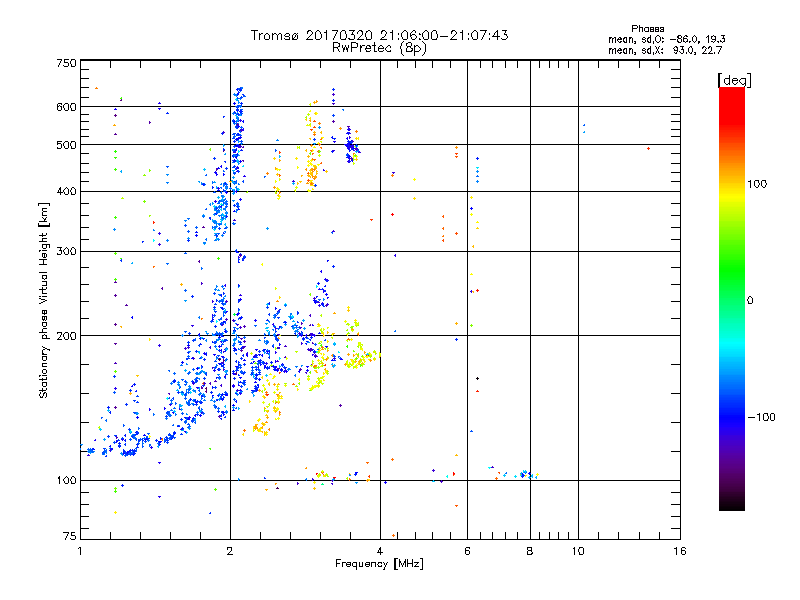Click the y-axis tick label '300'
800x600 pixels.
coord(66,252)
